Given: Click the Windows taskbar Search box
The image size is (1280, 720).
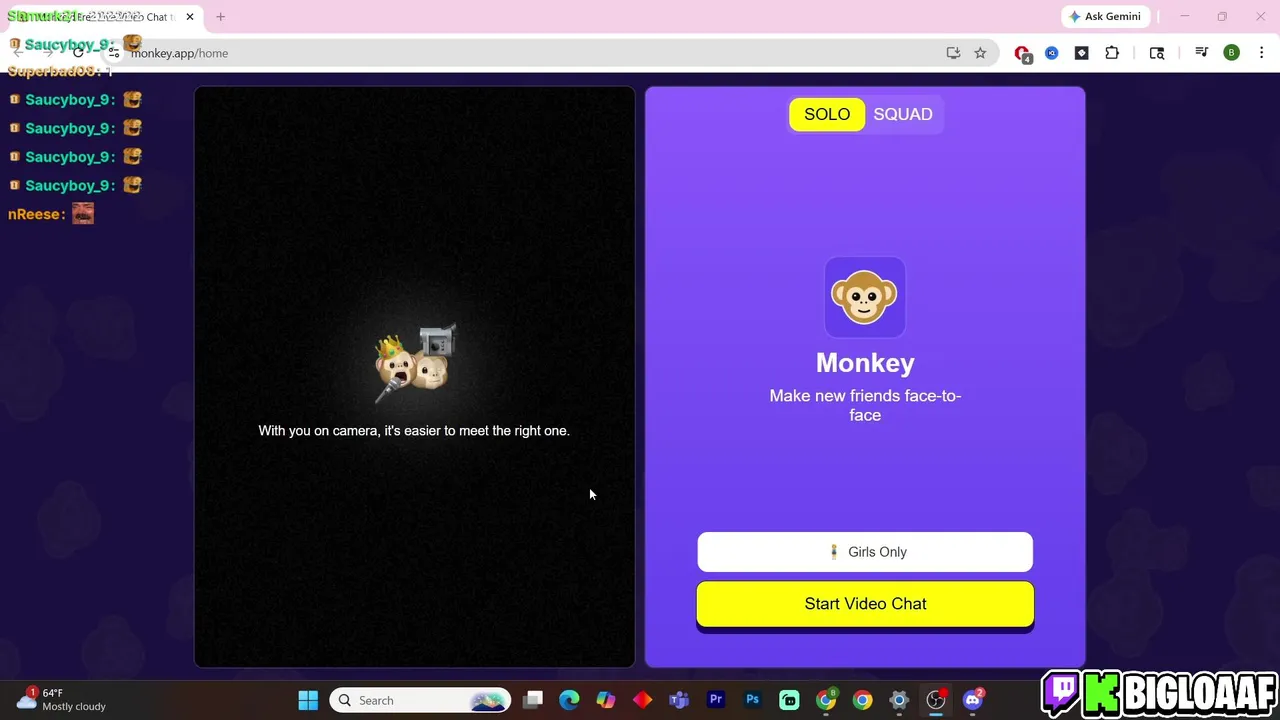Looking at the screenshot, I should click(x=420, y=700).
